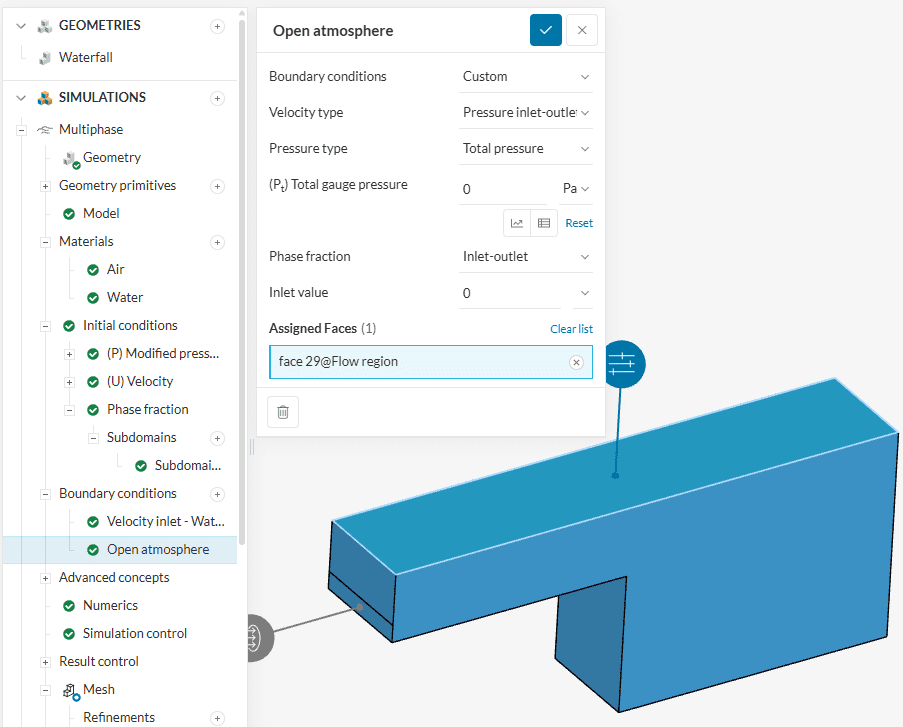The height and width of the screenshot is (727, 903).
Task: Open the Simulation control tree item
Action: pyautogui.click(x=134, y=634)
